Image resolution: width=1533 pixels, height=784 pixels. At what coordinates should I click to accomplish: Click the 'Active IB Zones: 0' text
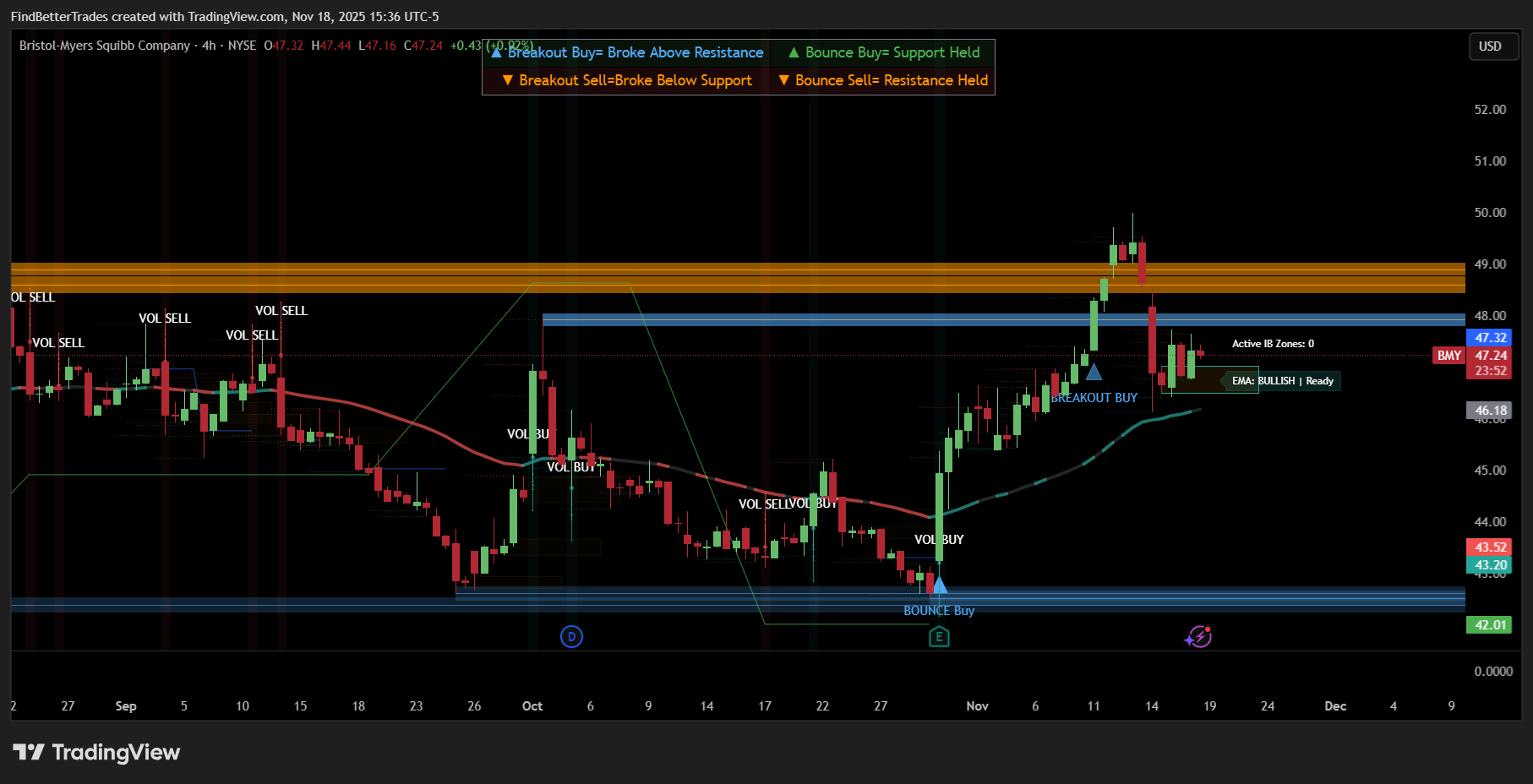pos(1273,344)
